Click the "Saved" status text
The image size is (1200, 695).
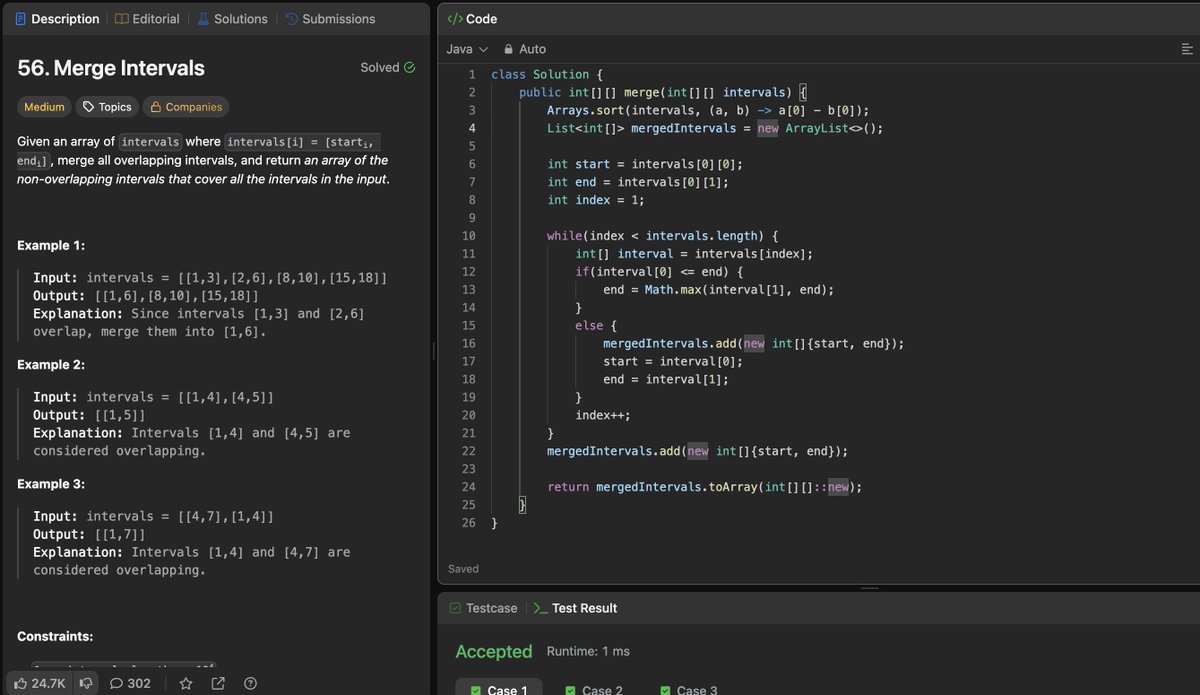click(463, 569)
